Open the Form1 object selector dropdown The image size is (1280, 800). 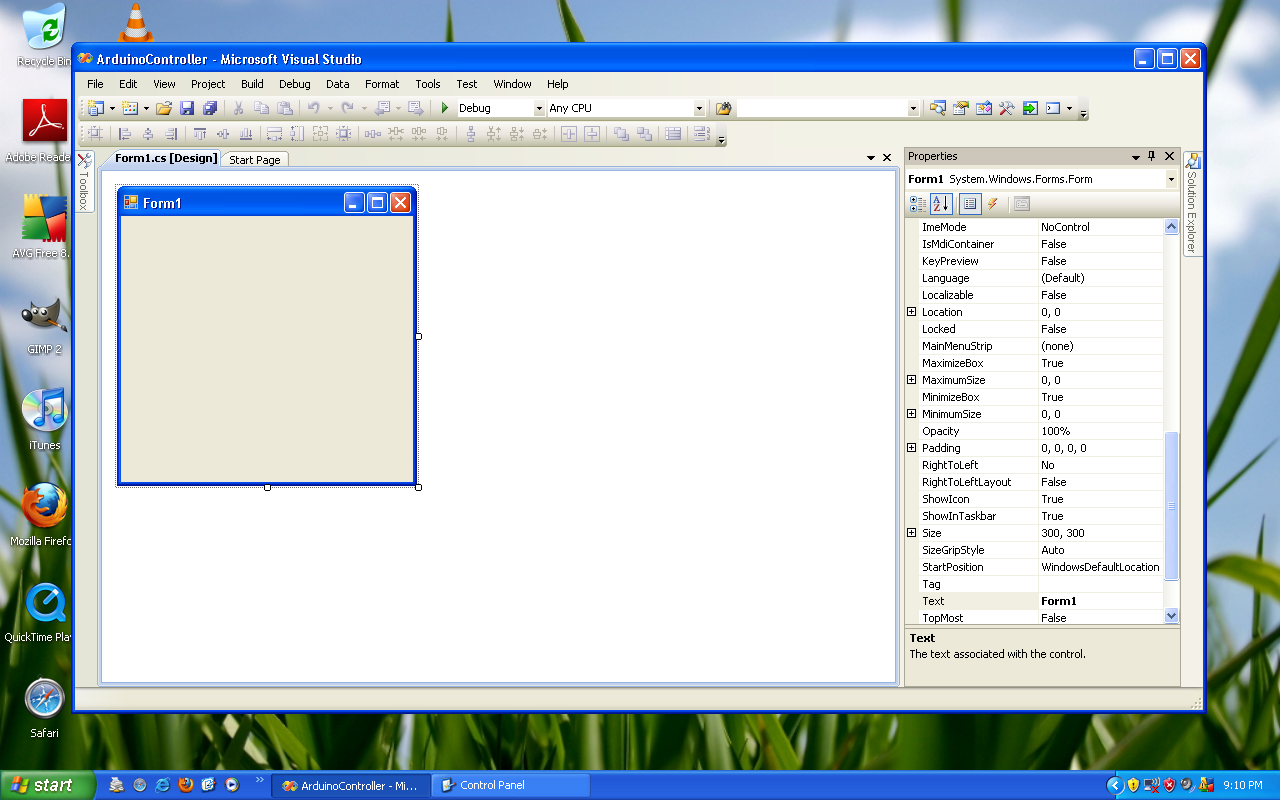click(x=1171, y=179)
